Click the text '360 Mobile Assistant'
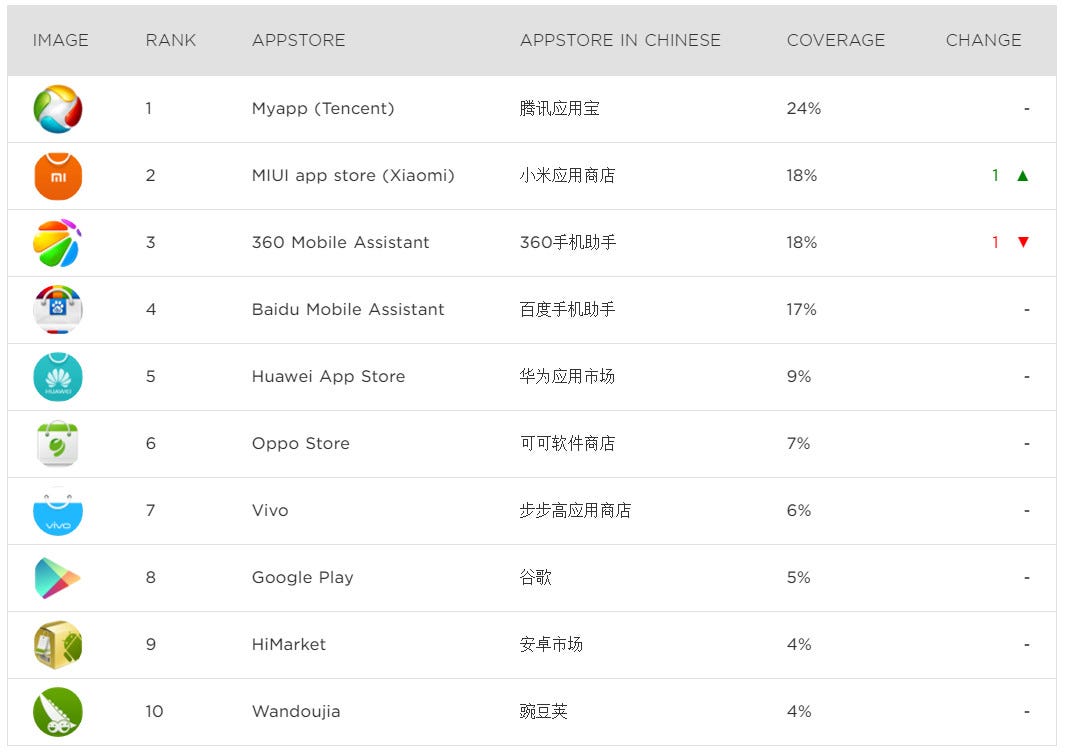 (x=340, y=242)
